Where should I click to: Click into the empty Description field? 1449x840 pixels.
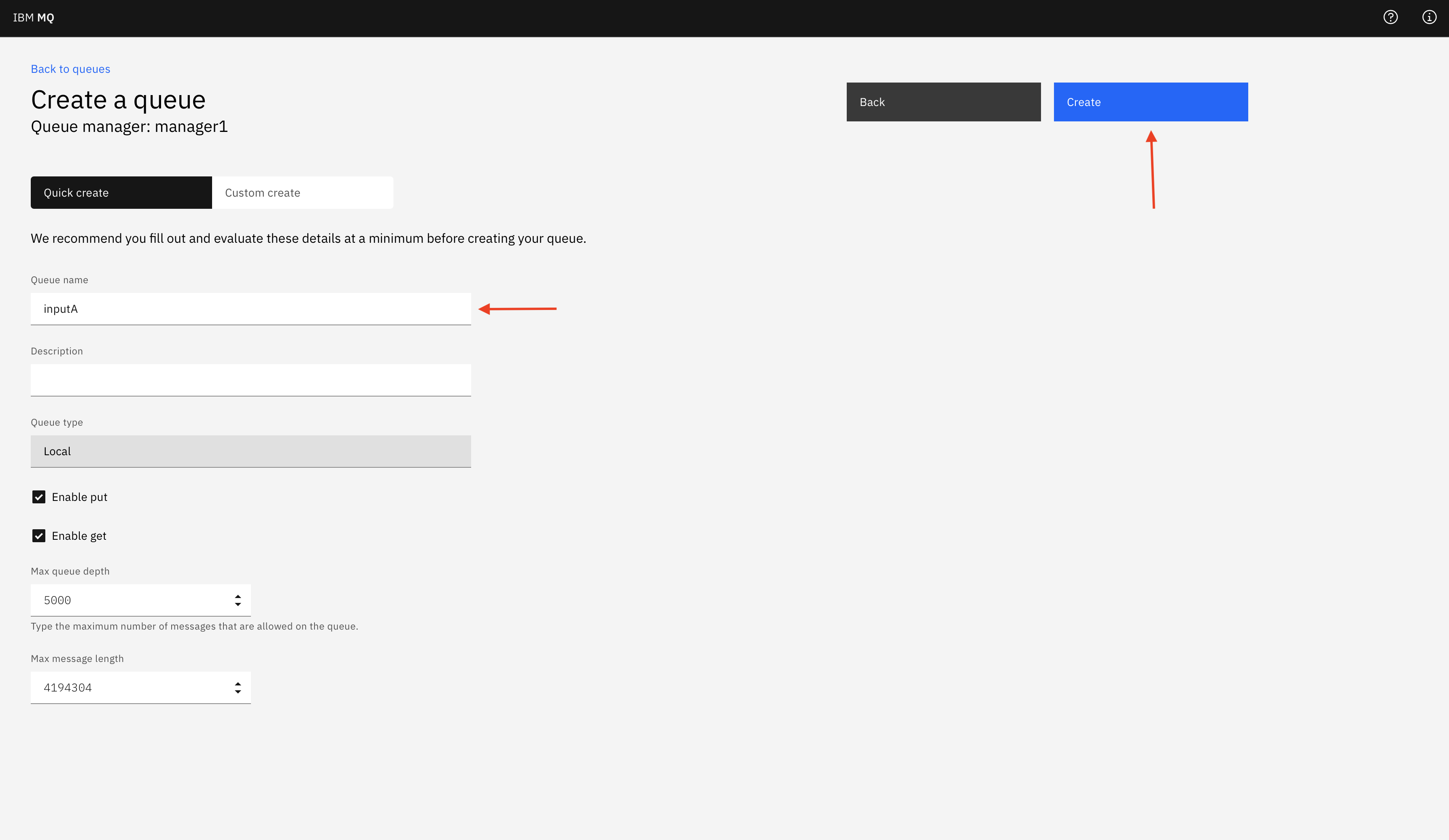click(x=250, y=380)
